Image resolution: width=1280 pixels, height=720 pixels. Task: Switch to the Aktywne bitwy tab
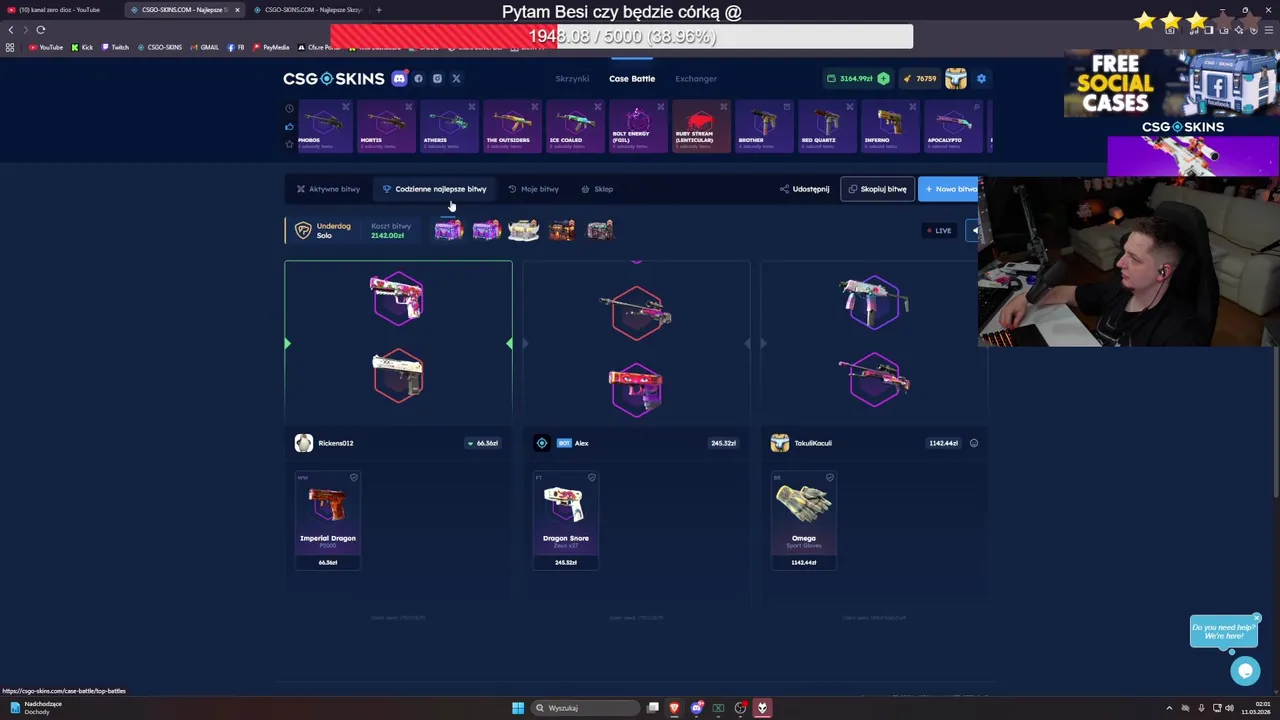328,189
